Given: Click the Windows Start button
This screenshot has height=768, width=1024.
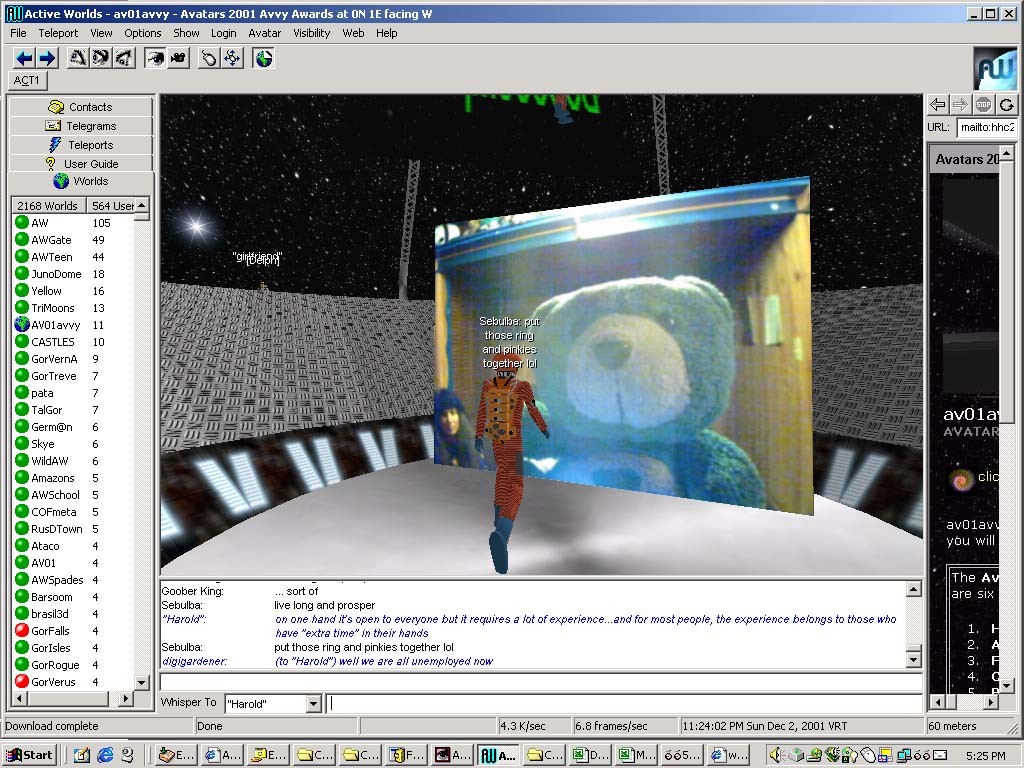Looking at the screenshot, I should (x=30, y=755).
